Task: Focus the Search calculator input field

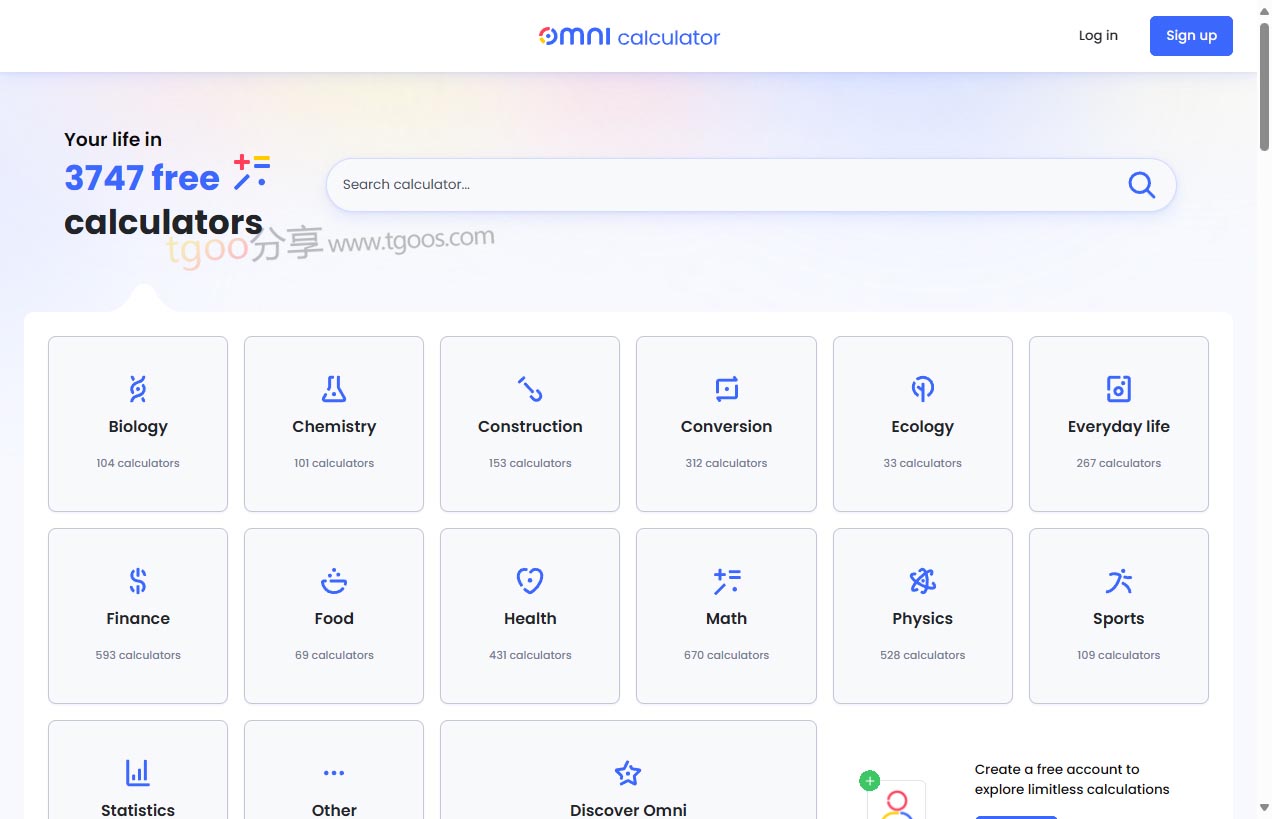Action: (x=730, y=185)
